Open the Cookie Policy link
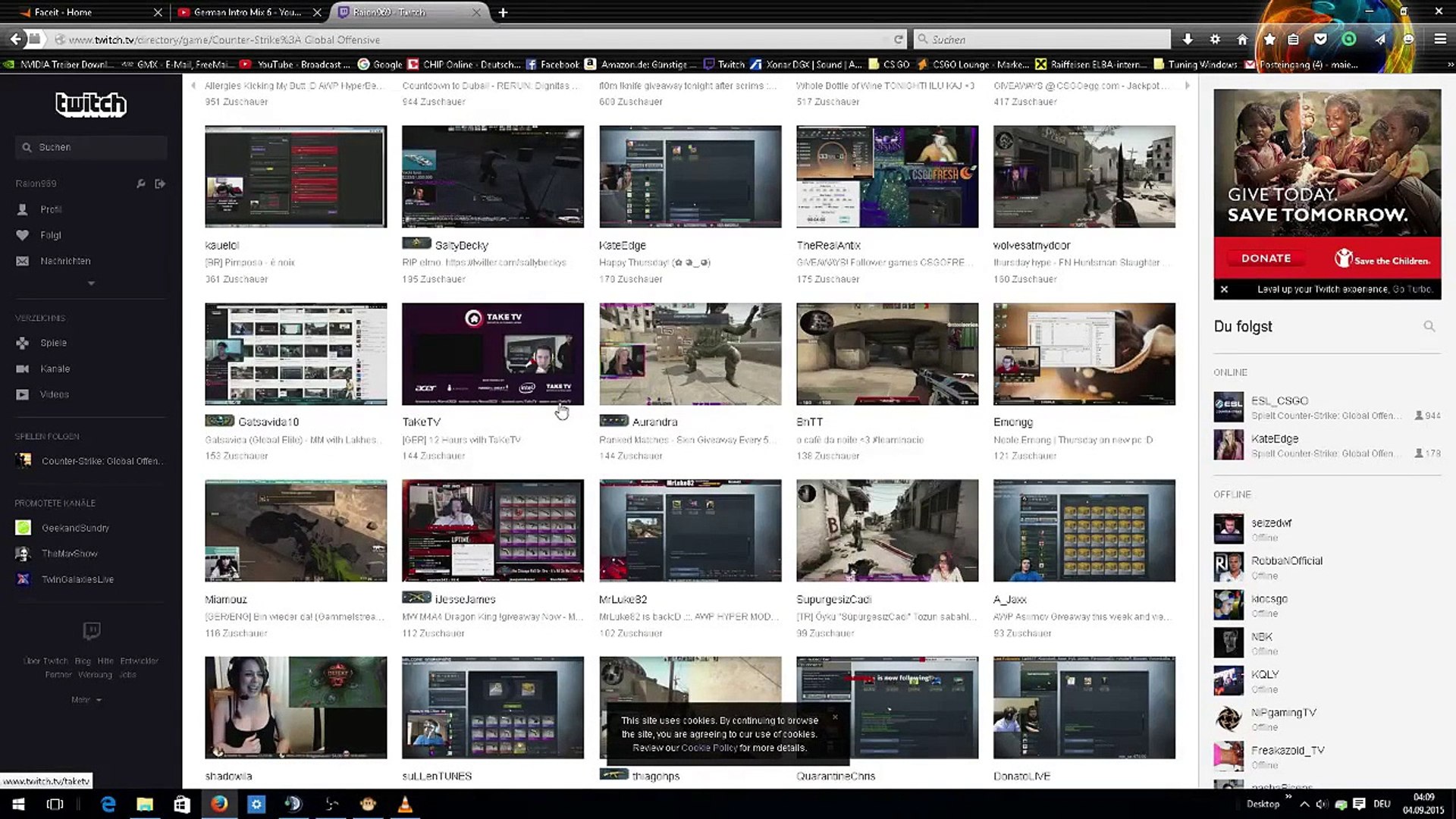1456x819 pixels. tap(709, 748)
